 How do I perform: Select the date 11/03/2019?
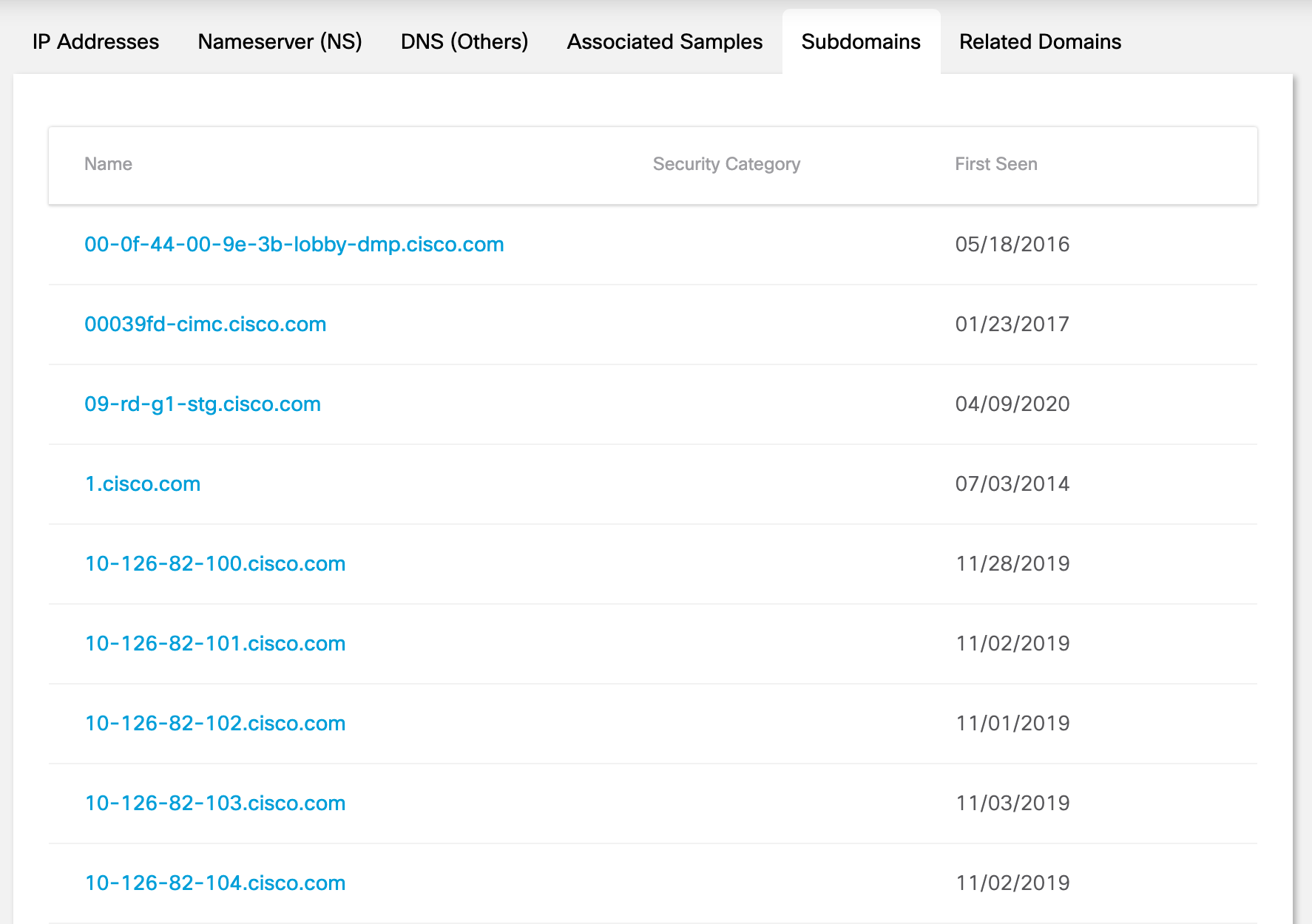coord(1012,804)
